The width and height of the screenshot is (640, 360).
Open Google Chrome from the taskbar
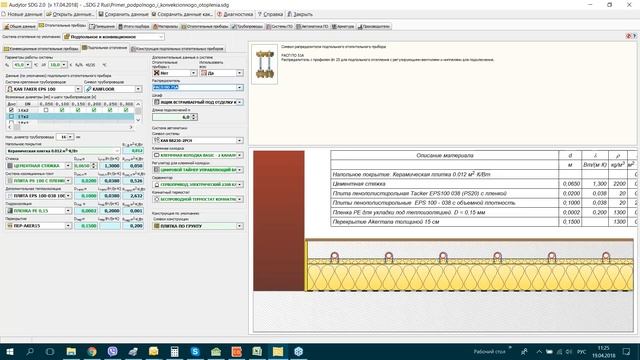92,351
